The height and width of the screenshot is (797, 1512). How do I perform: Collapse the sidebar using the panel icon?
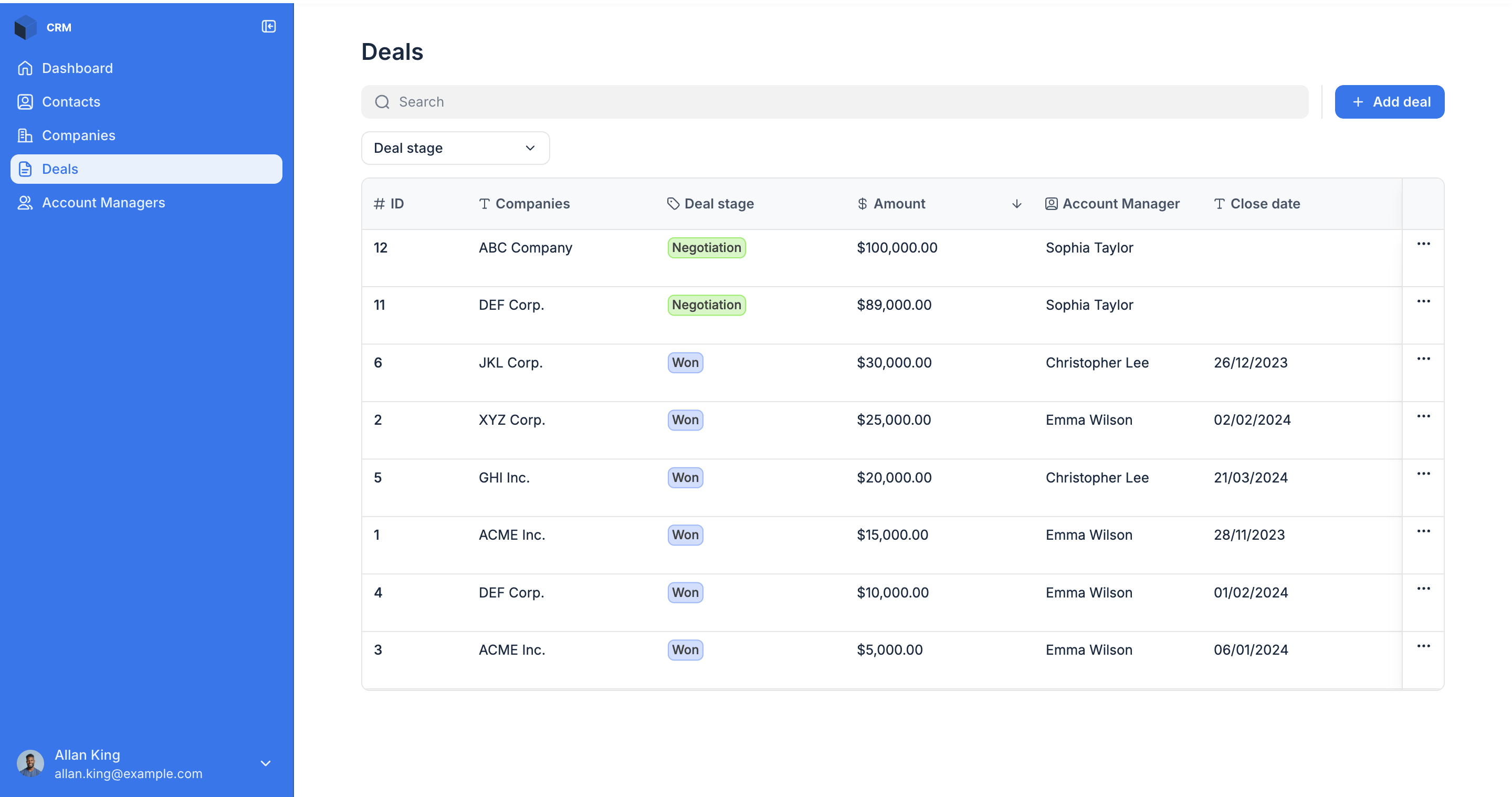[268, 26]
